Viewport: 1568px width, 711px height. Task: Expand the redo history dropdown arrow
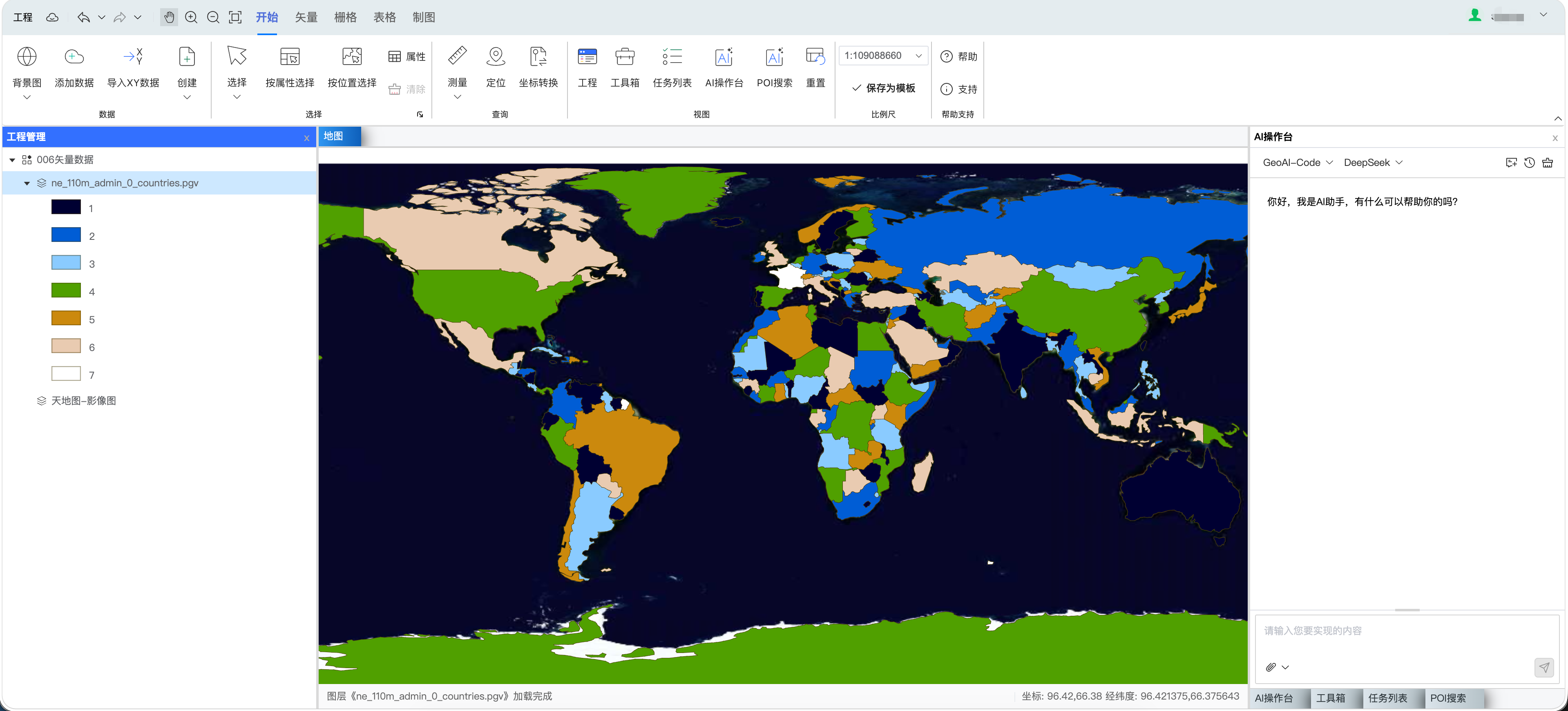[x=138, y=17]
